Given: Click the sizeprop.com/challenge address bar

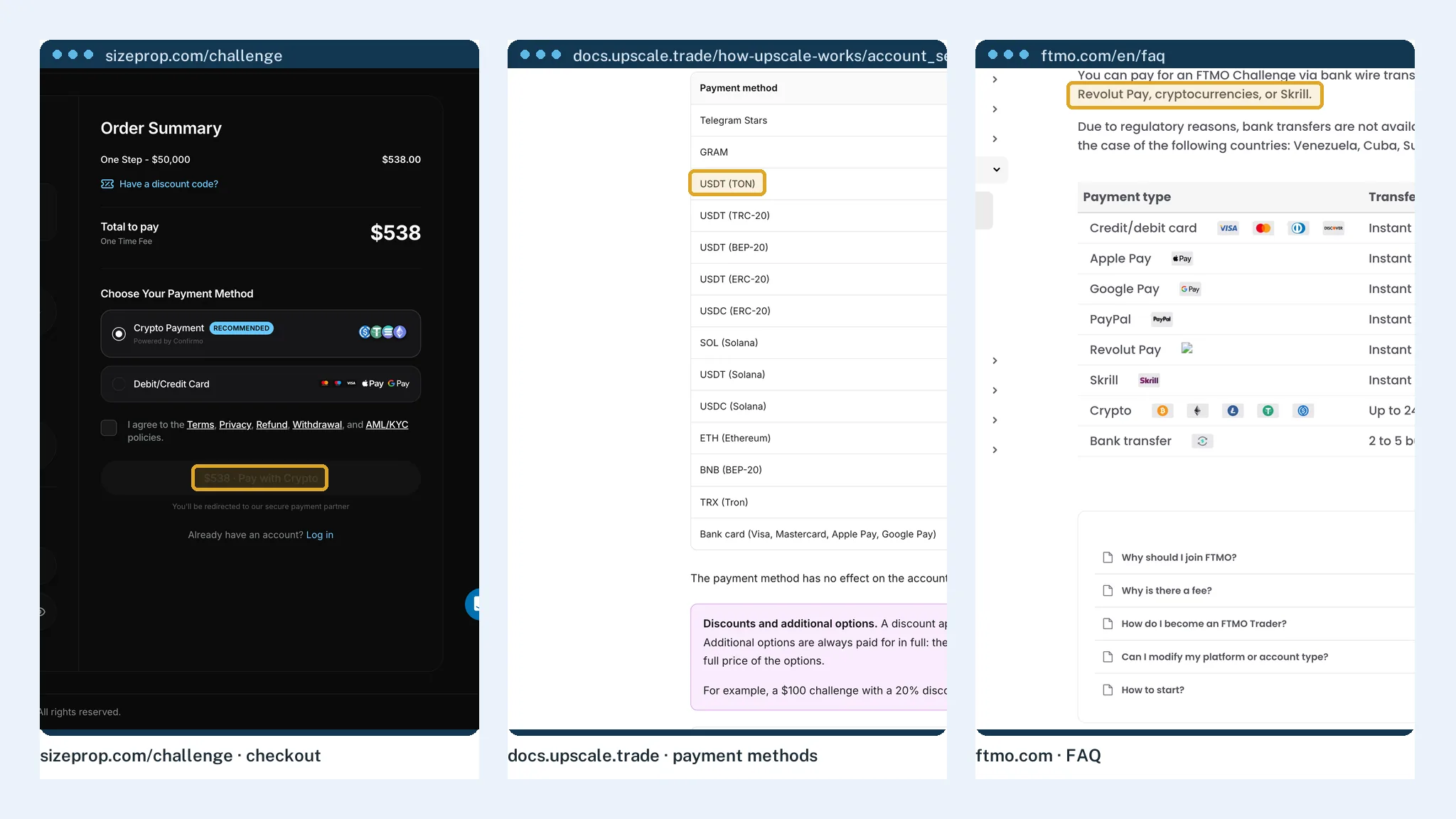Looking at the screenshot, I should [x=193, y=55].
